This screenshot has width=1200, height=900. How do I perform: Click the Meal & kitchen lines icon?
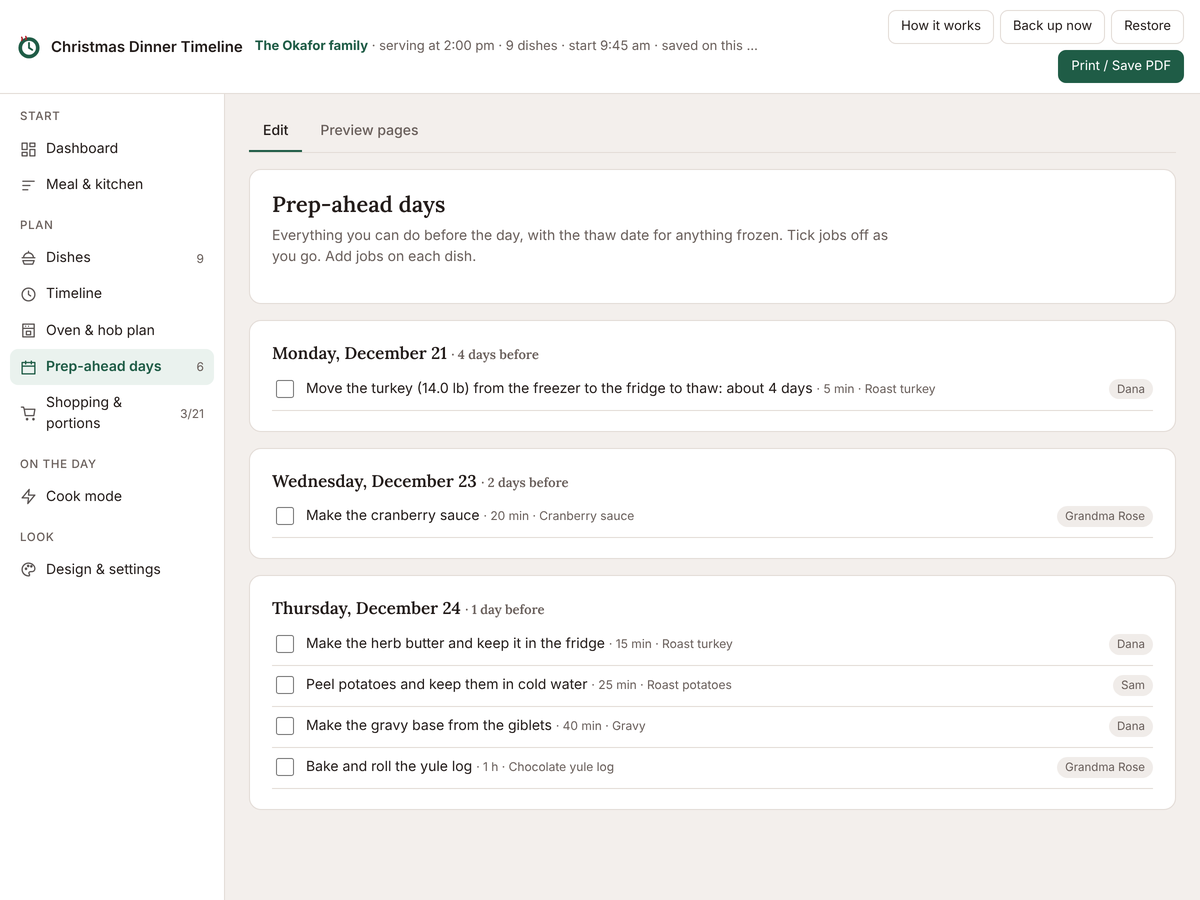point(28,185)
